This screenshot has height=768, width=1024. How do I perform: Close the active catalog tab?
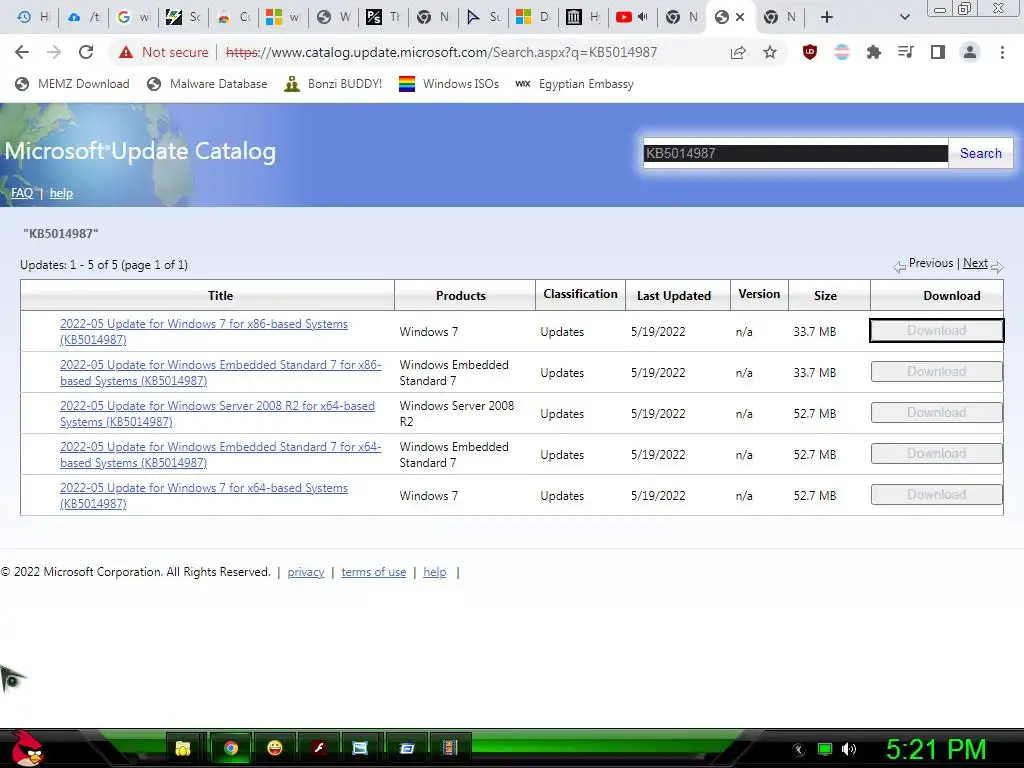coord(740,17)
